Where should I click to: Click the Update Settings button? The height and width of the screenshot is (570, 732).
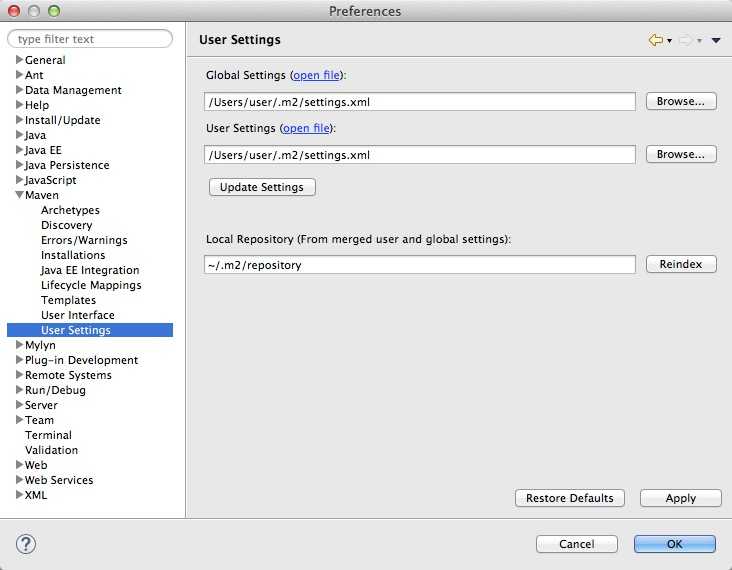(x=262, y=187)
